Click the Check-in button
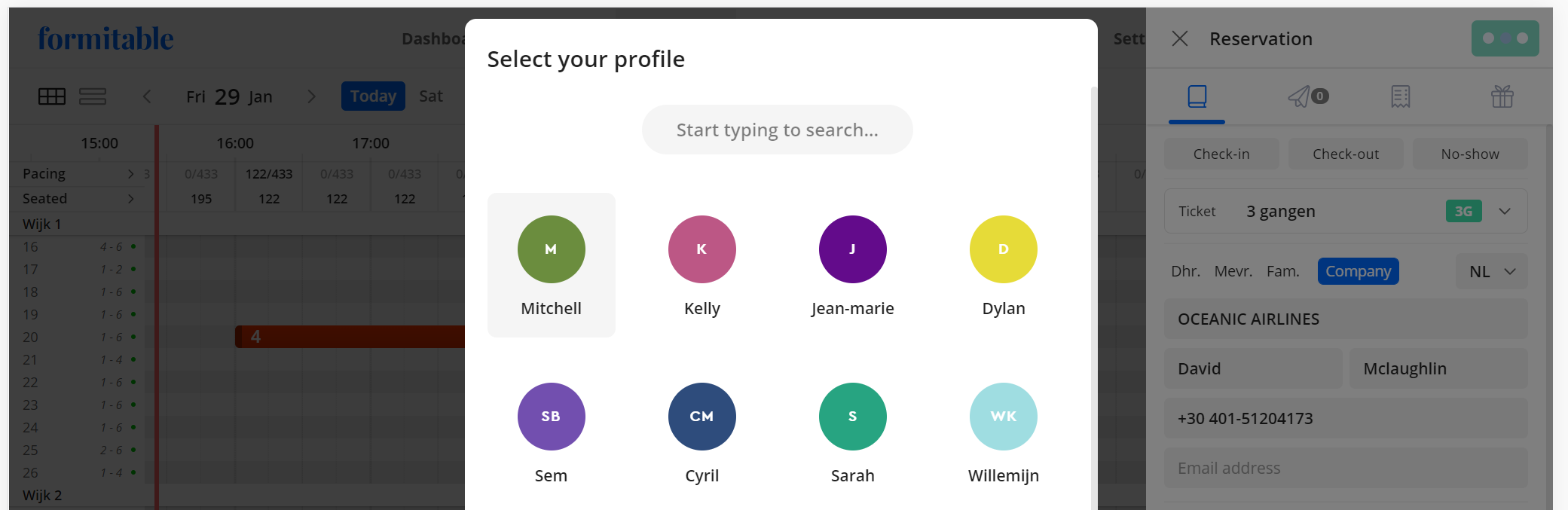1568x510 pixels. tap(1221, 154)
